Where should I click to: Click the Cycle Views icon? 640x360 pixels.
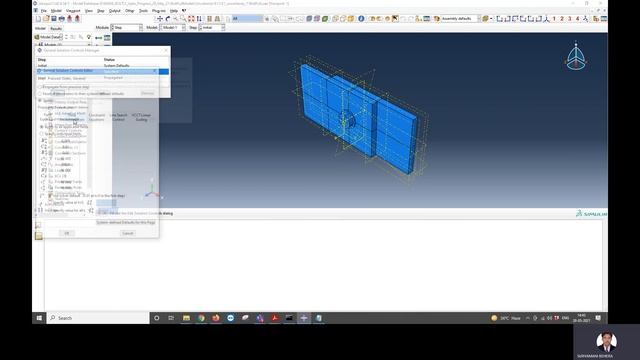pyautogui.click(x=199, y=19)
